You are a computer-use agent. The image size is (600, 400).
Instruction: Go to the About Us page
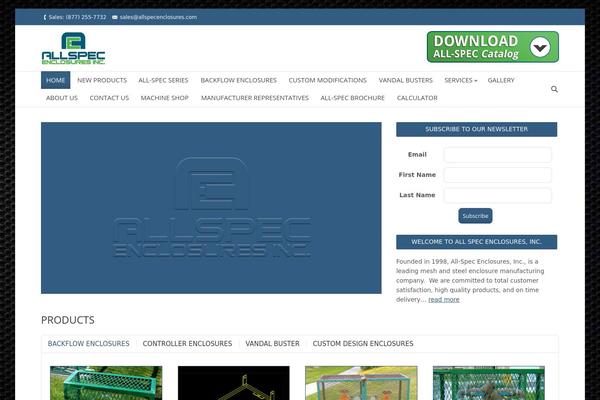click(62, 98)
